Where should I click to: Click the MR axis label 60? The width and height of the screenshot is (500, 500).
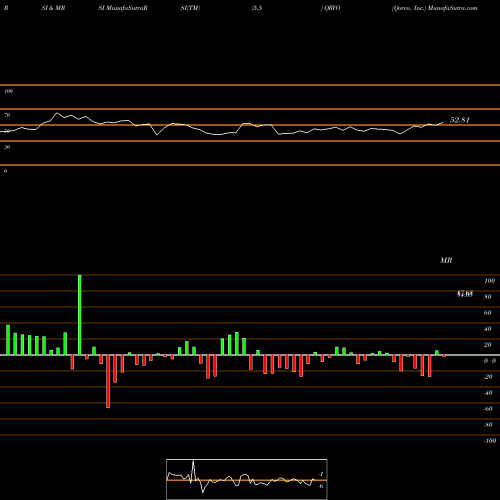[488, 313]
